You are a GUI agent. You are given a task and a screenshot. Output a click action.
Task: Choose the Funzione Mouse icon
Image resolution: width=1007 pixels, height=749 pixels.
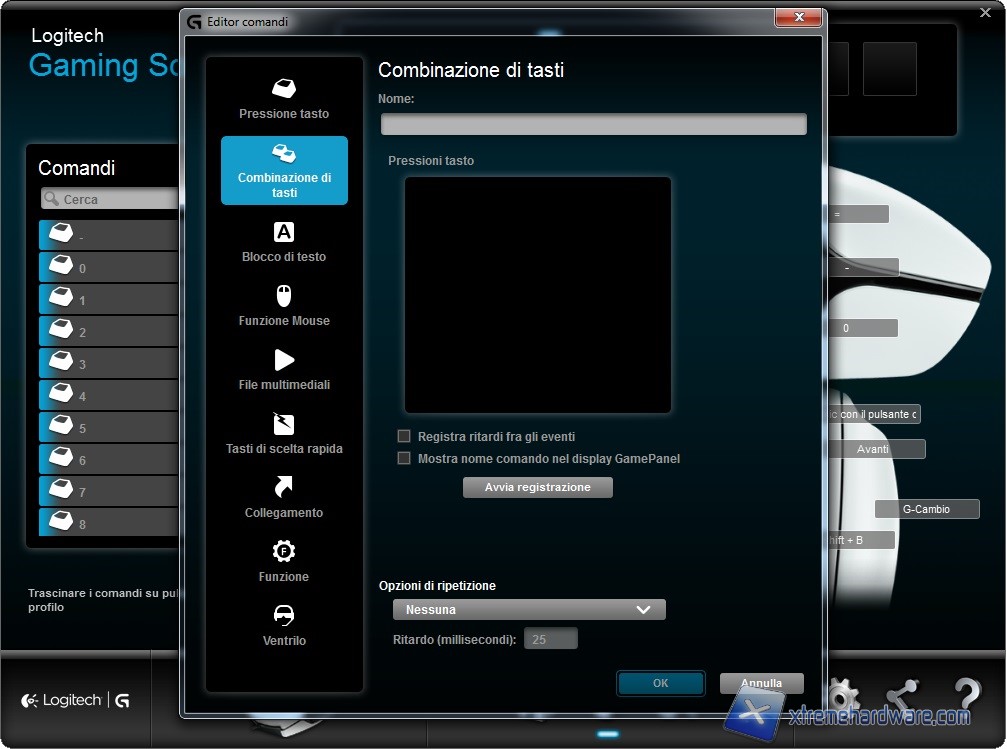[x=284, y=296]
